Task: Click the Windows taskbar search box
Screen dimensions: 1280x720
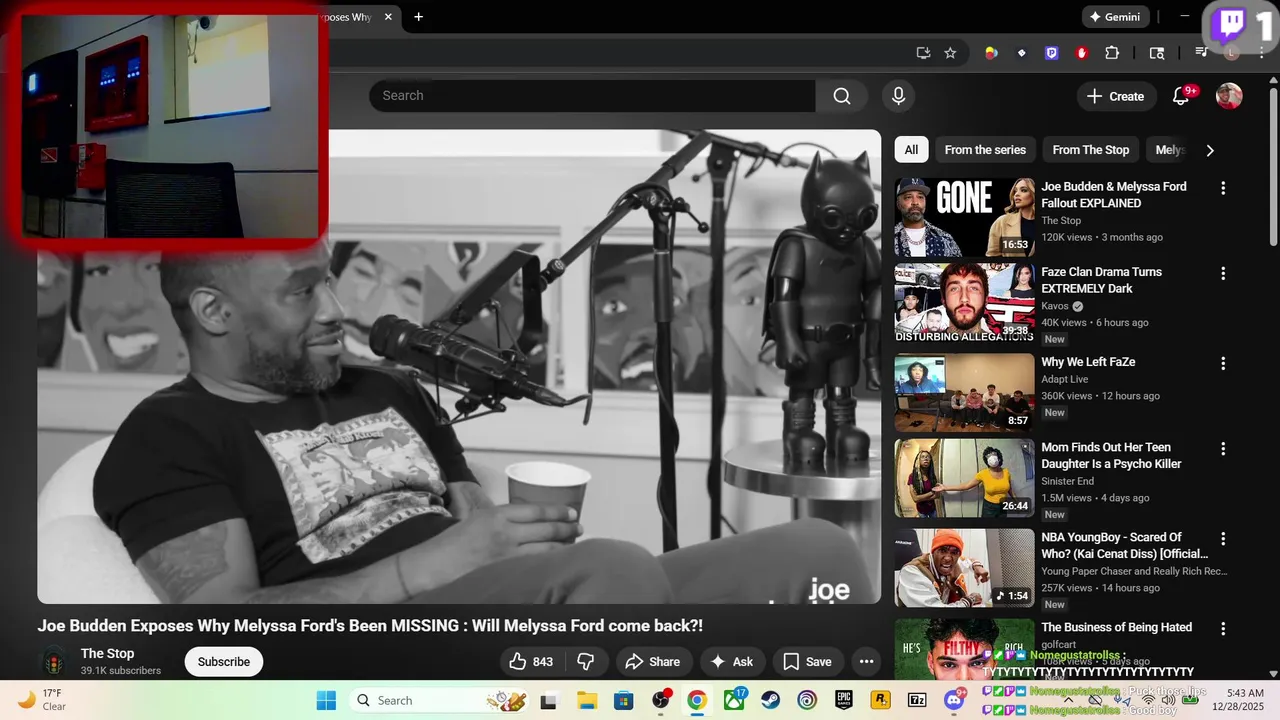Action: pos(440,700)
